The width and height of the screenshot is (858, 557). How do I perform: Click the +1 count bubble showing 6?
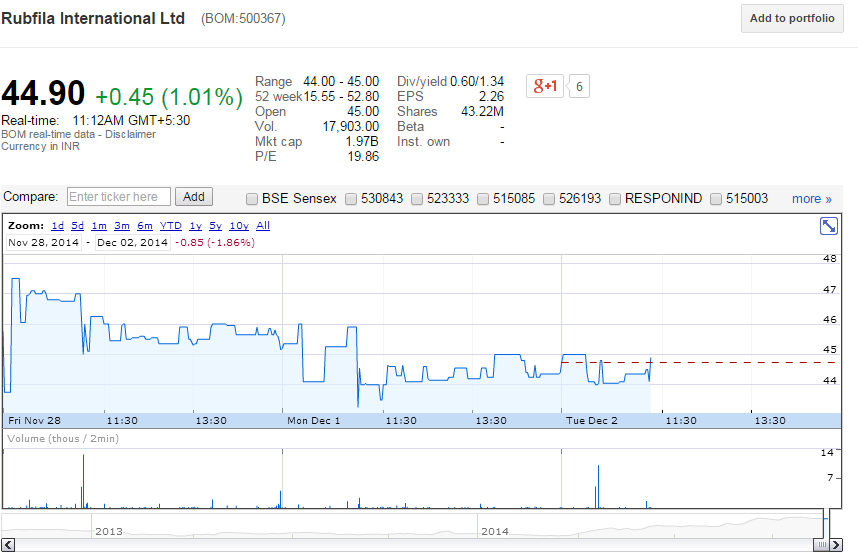tap(579, 86)
